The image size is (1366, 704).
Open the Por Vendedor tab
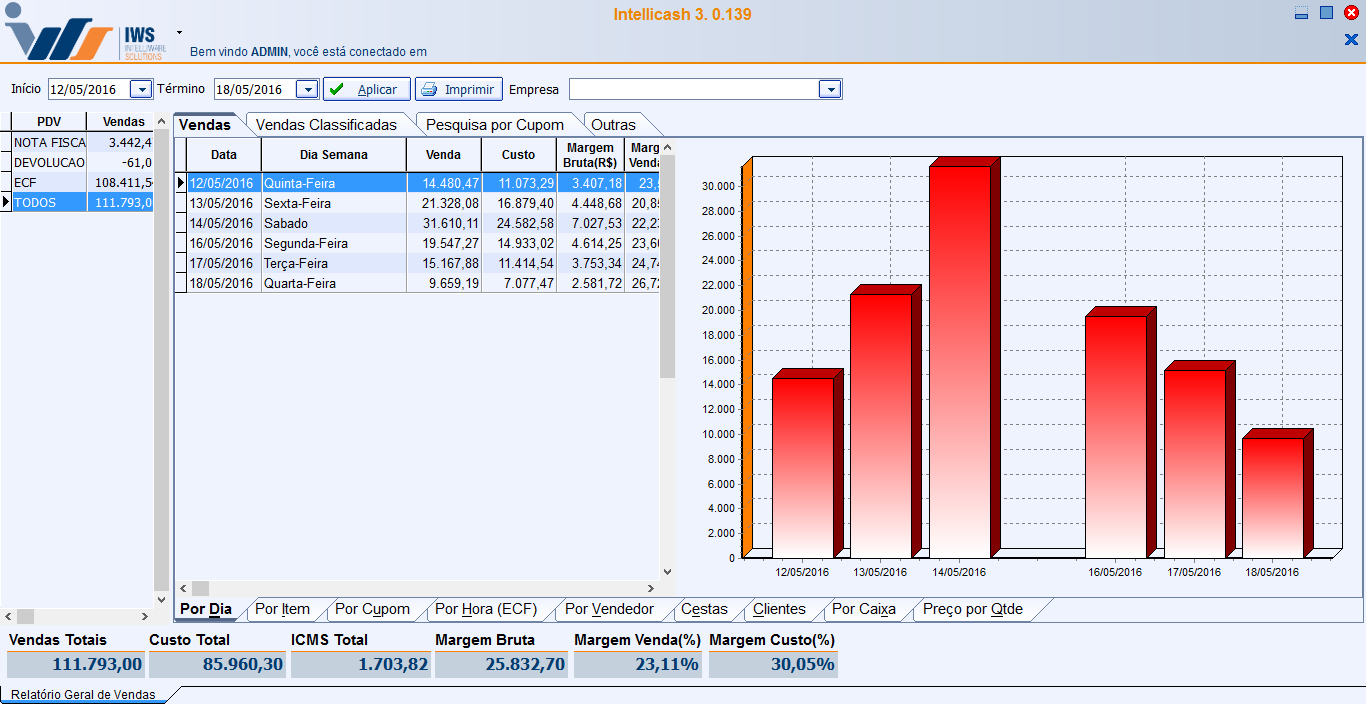click(x=610, y=609)
